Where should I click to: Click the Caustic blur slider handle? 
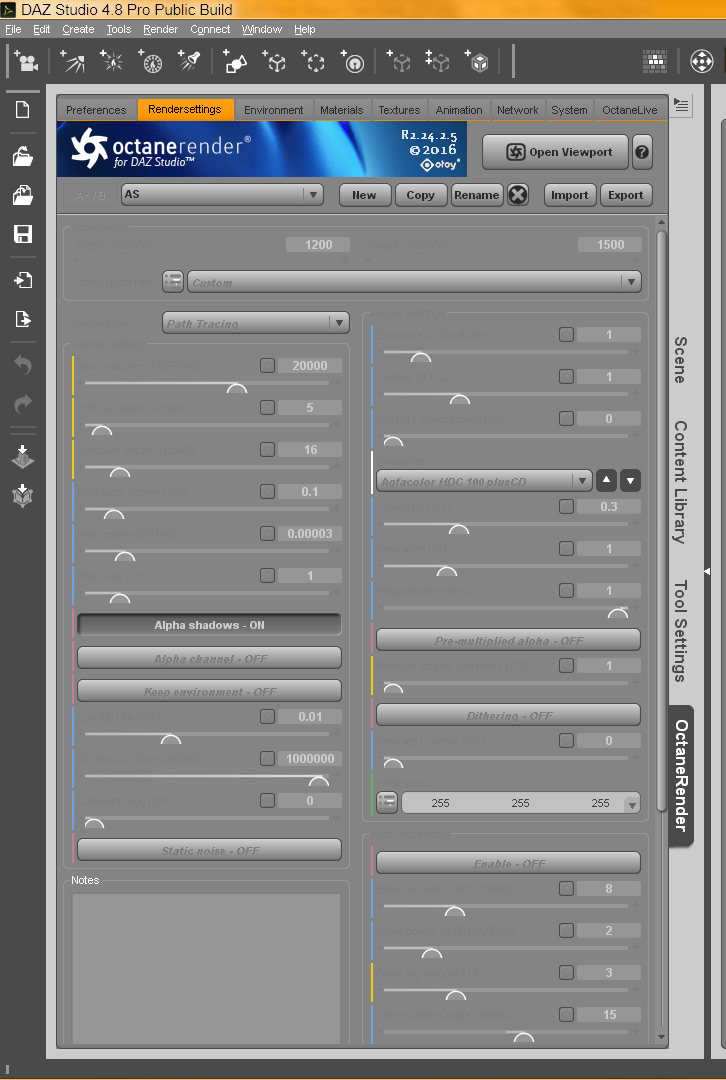coord(170,739)
